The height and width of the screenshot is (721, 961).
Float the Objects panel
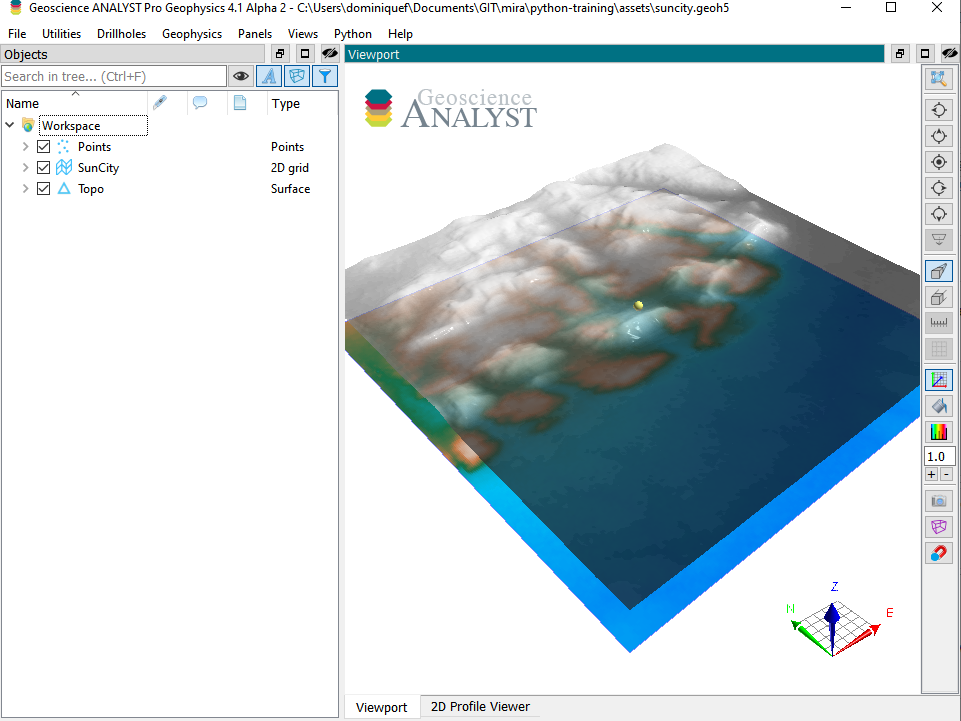click(280, 54)
